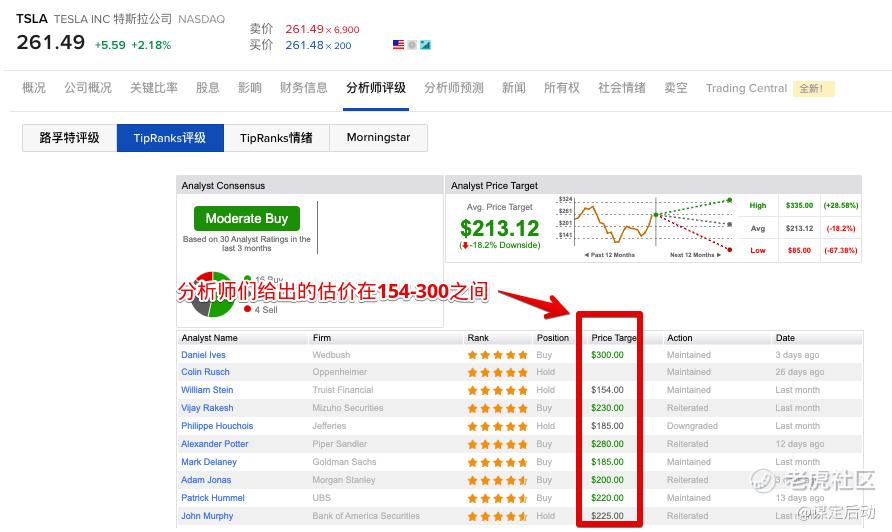Open the 卖空 tab
This screenshot has height=532, width=892.
(676, 88)
